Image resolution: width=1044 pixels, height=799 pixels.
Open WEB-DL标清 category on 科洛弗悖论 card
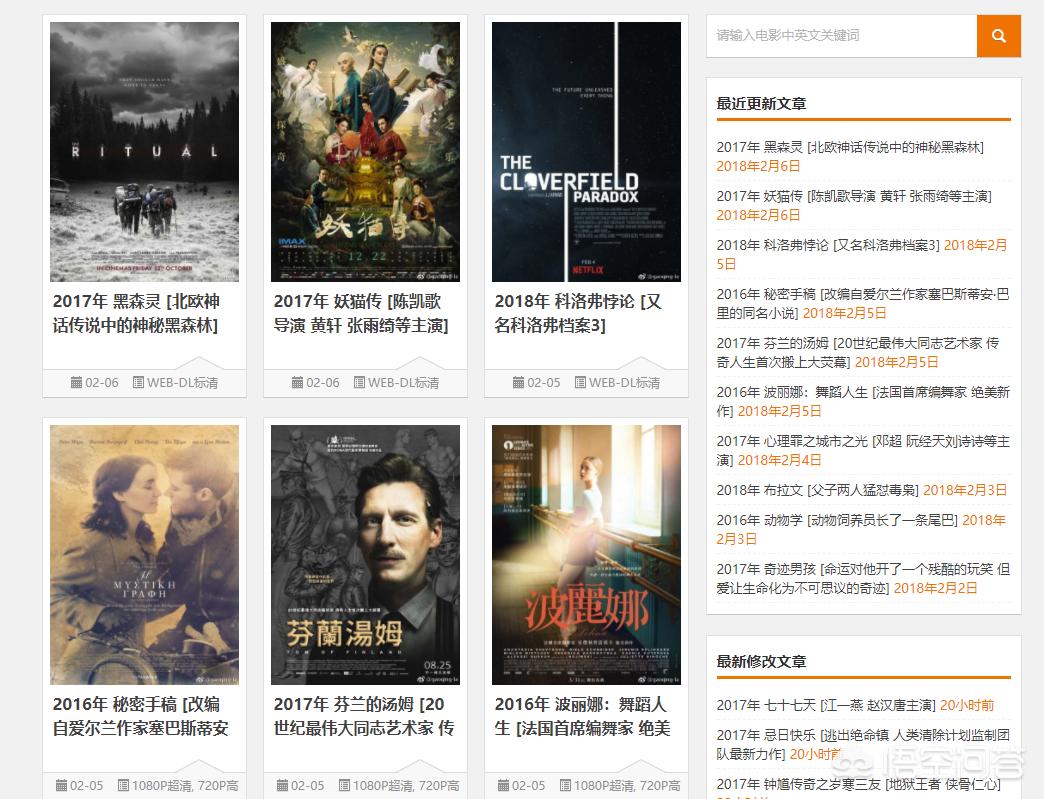(625, 383)
